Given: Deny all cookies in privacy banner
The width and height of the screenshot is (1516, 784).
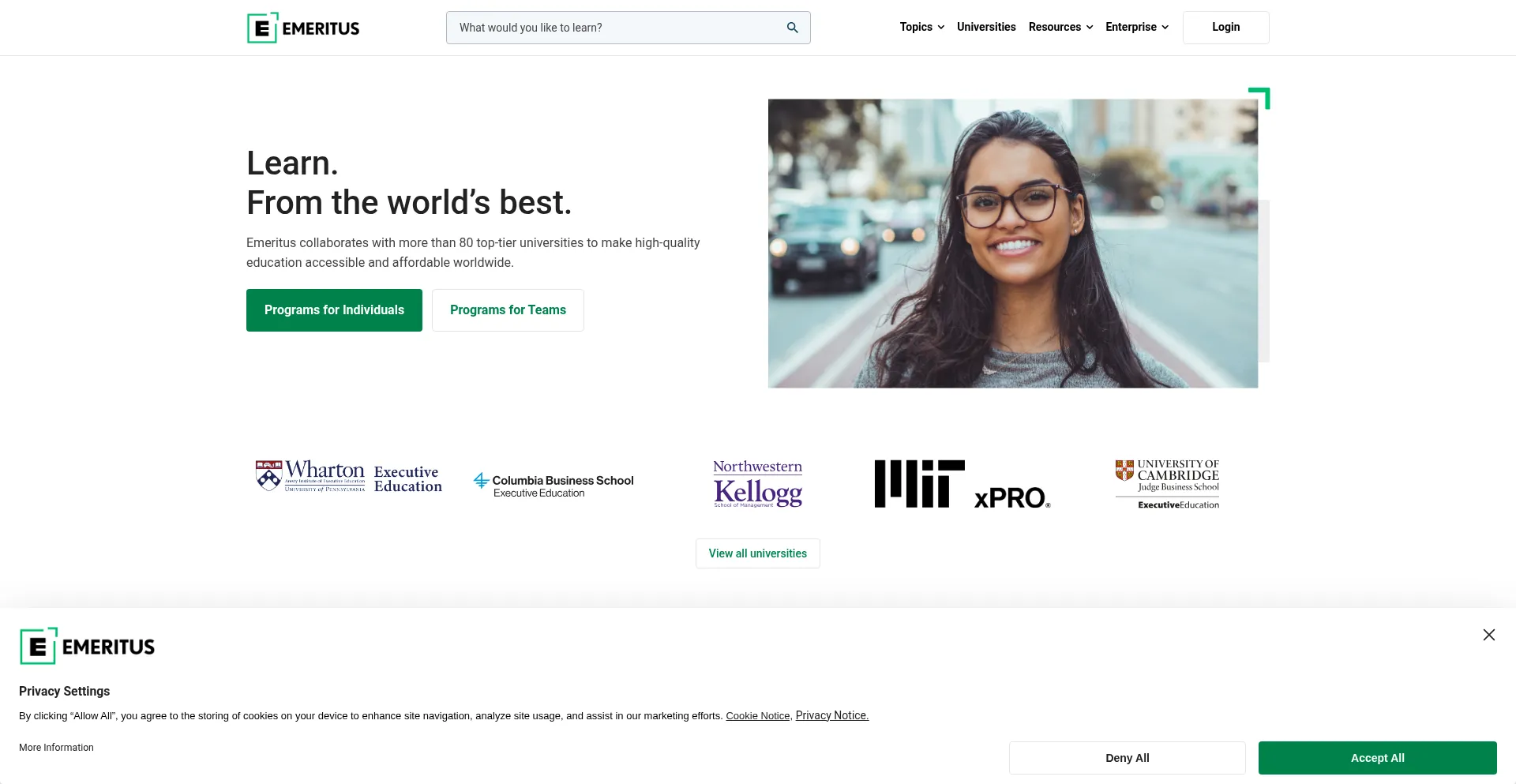Looking at the screenshot, I should pyautogui.click(x=1127, y=758).
